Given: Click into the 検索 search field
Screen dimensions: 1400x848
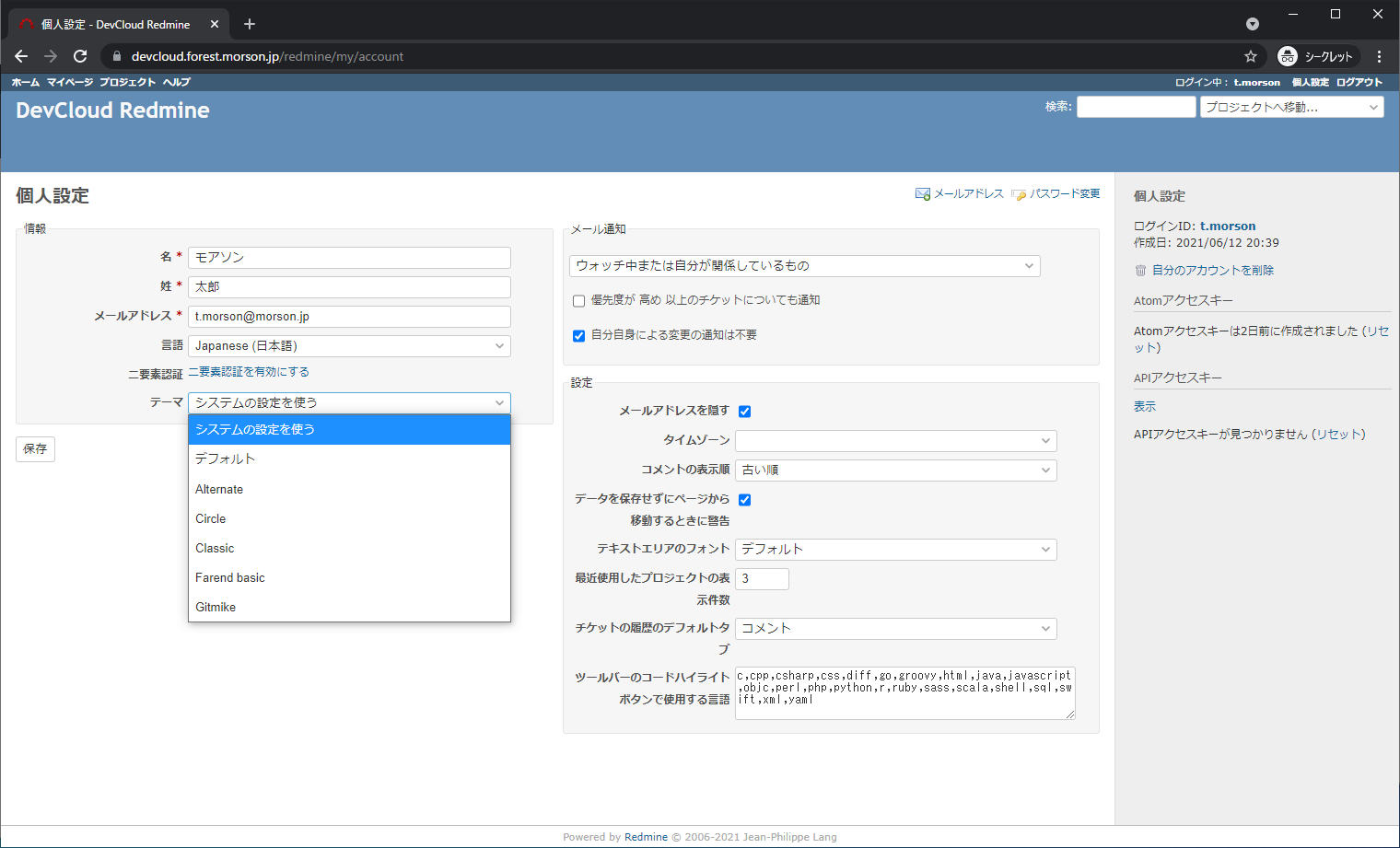Looking at the screenshot, I should coord(1136,108).
